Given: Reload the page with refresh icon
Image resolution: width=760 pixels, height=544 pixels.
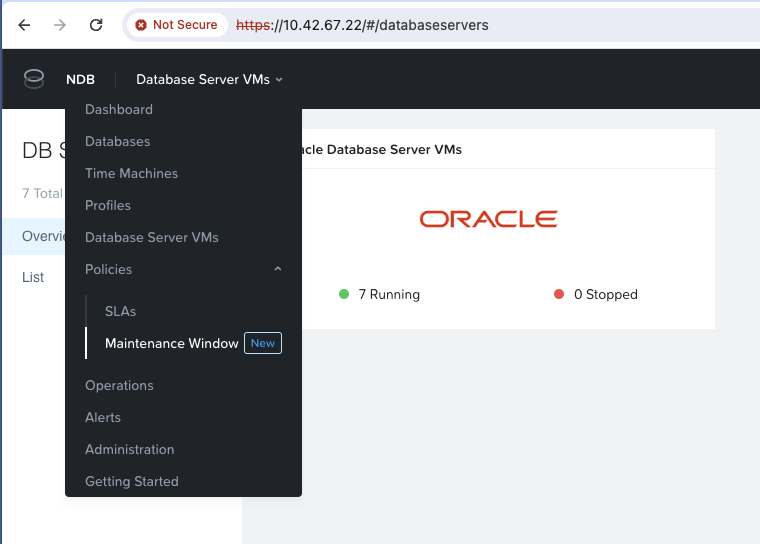Looking at the screenshot, I should click(x=96, y=25).
